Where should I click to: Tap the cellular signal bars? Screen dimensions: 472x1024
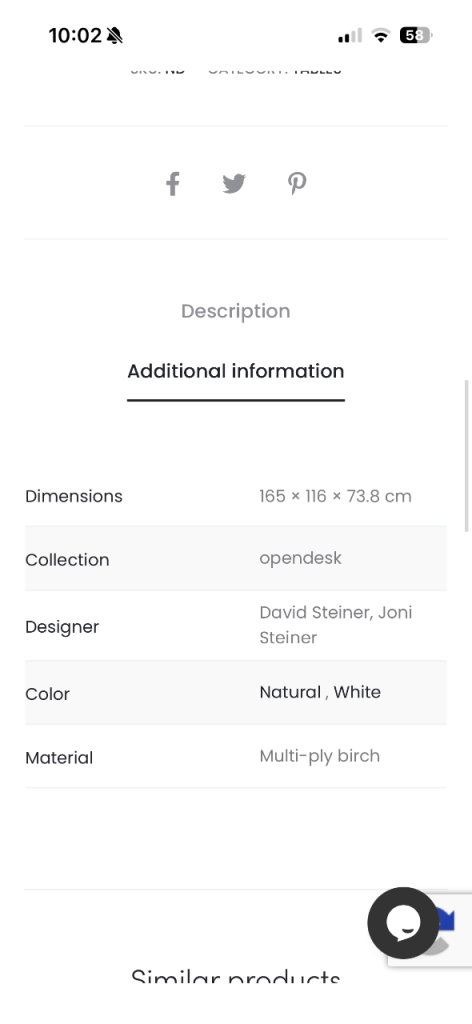350,35
